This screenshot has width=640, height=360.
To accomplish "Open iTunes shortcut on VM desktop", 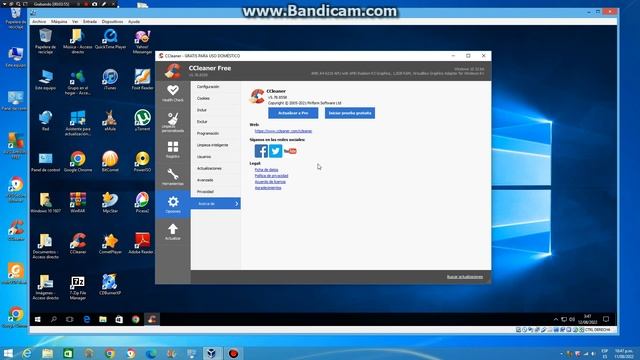I will [x=110, y=80].
